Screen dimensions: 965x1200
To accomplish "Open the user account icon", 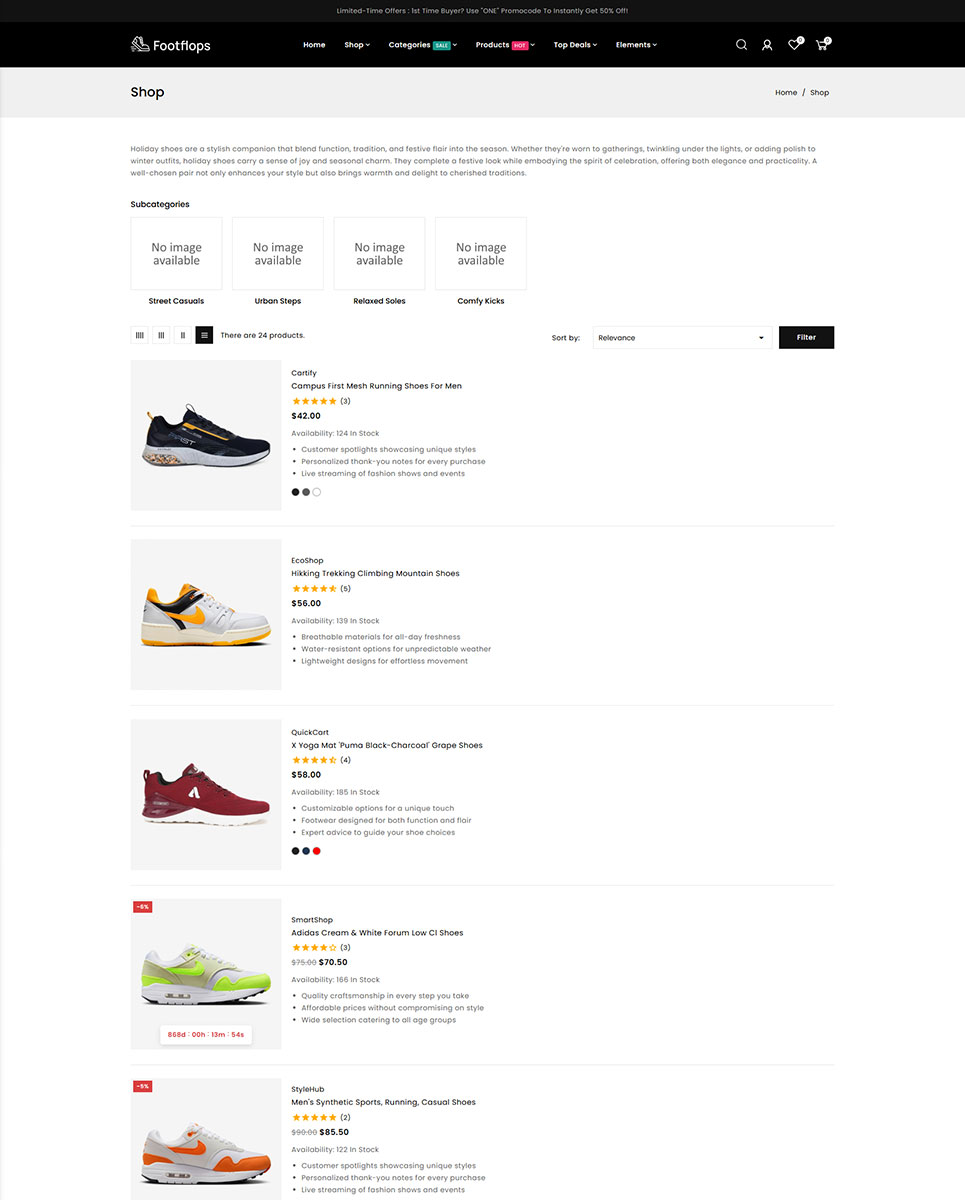I will click(x=767, y=45).
